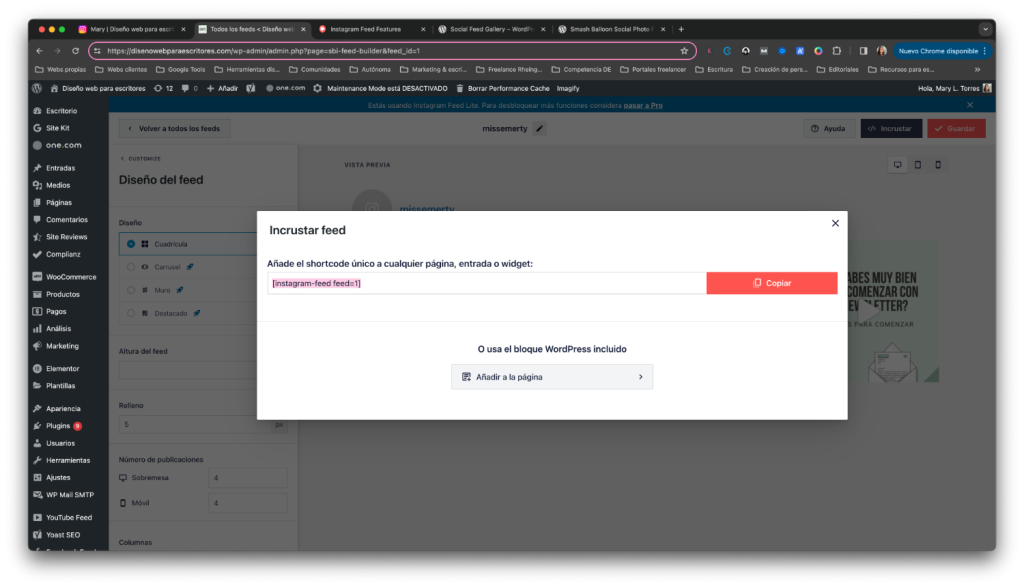Expand the Añadir a la página option
Screen dimensions: 1024x588
tap(551, 377)
